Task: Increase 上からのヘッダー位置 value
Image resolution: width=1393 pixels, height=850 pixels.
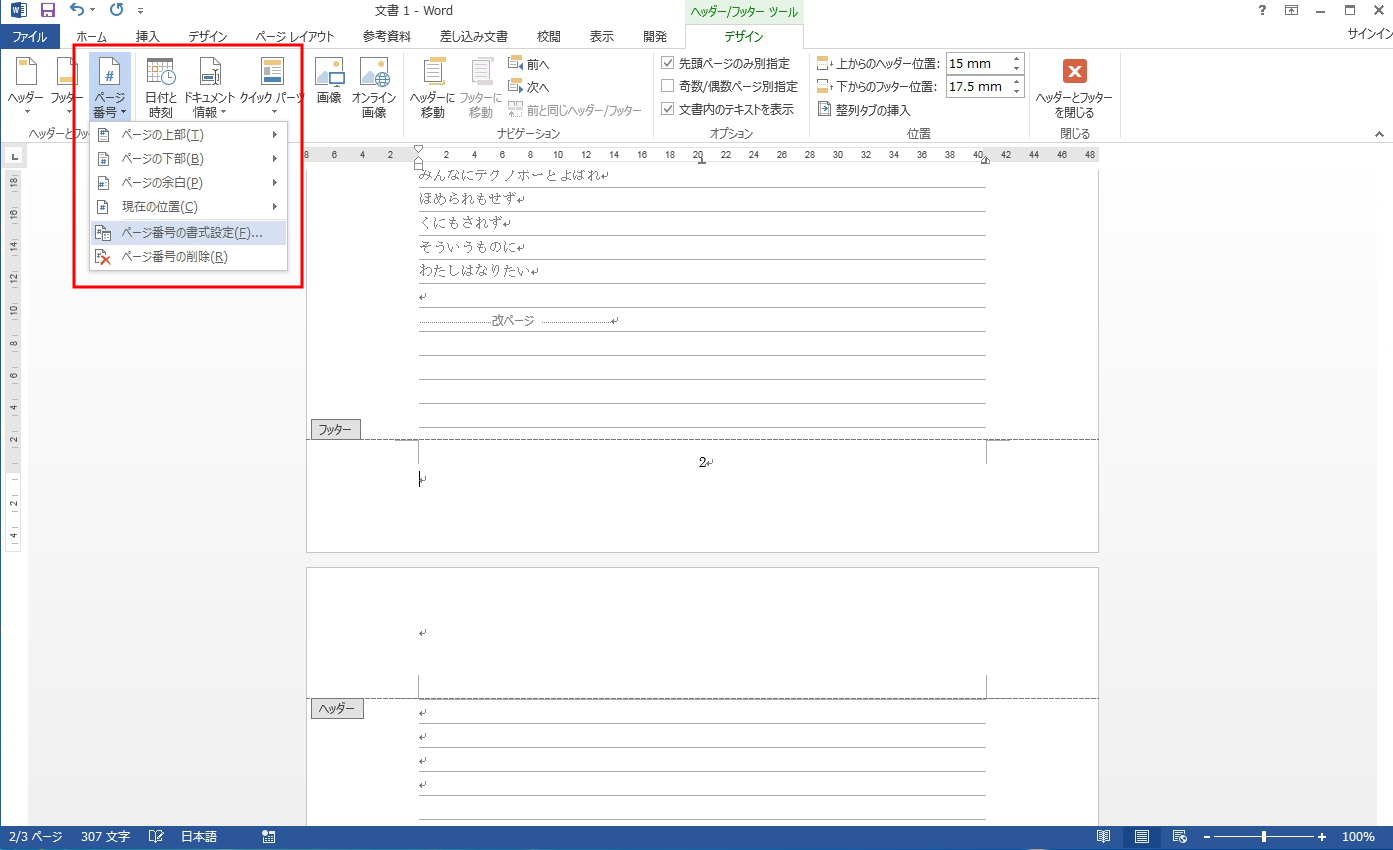Action: [1017, 59]
